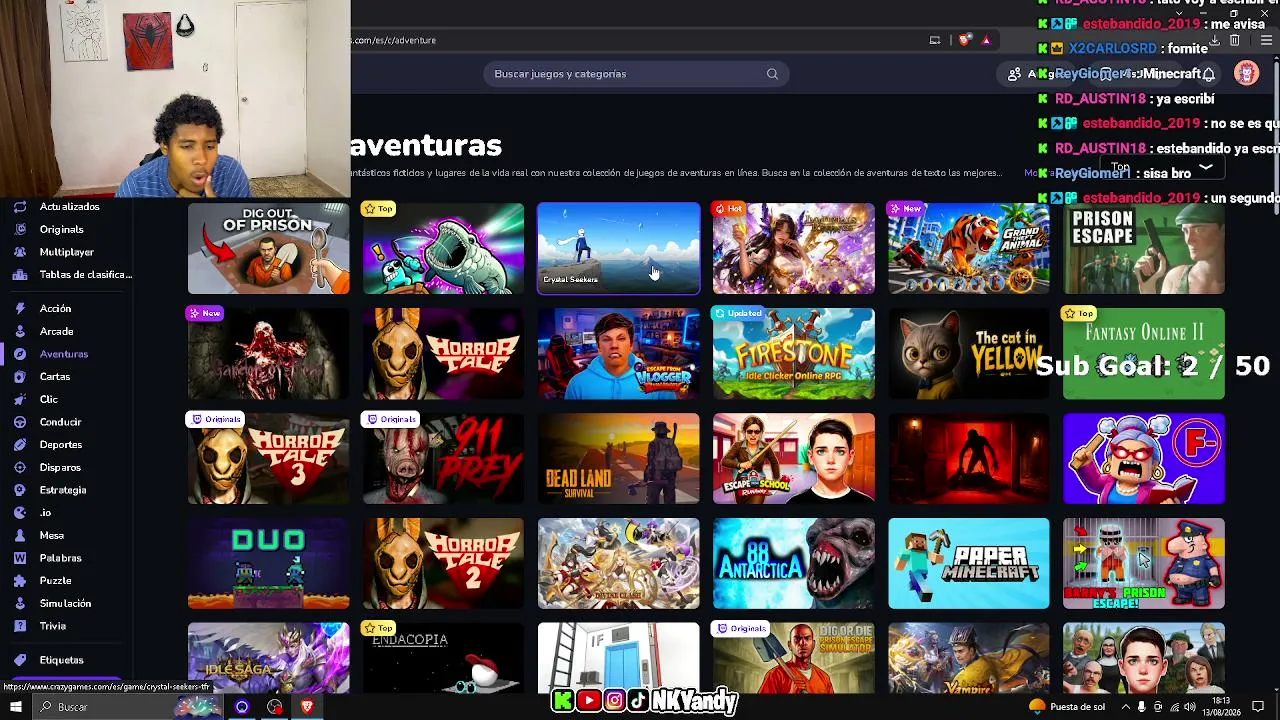The width and height of the screenshot is (1280, 720).
Task: Open the taskbar clock and date
Action: (1222, 707)
